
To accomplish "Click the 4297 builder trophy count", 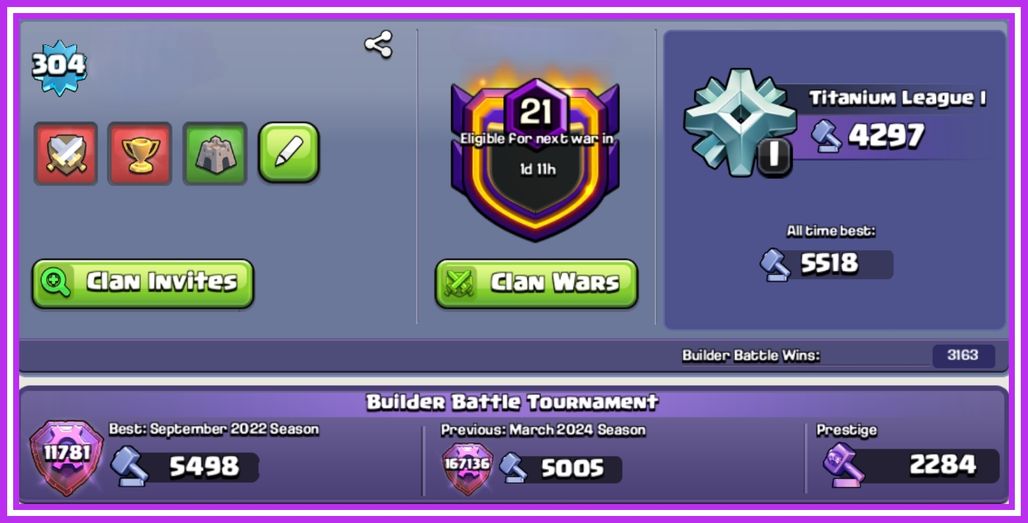I will coord(886,136).
